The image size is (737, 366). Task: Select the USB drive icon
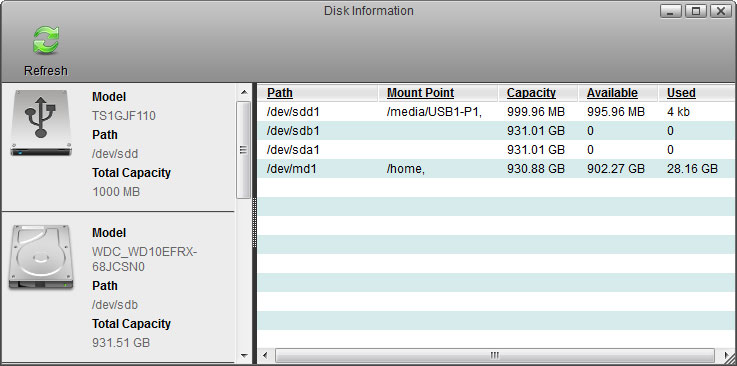(x=41, y=123)
